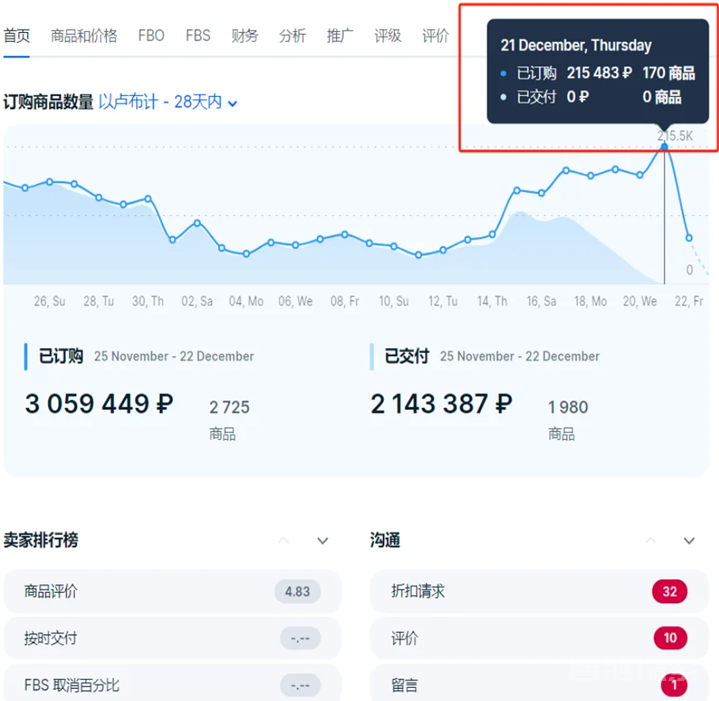Click the 215.5K axis label

coord(675,136)
